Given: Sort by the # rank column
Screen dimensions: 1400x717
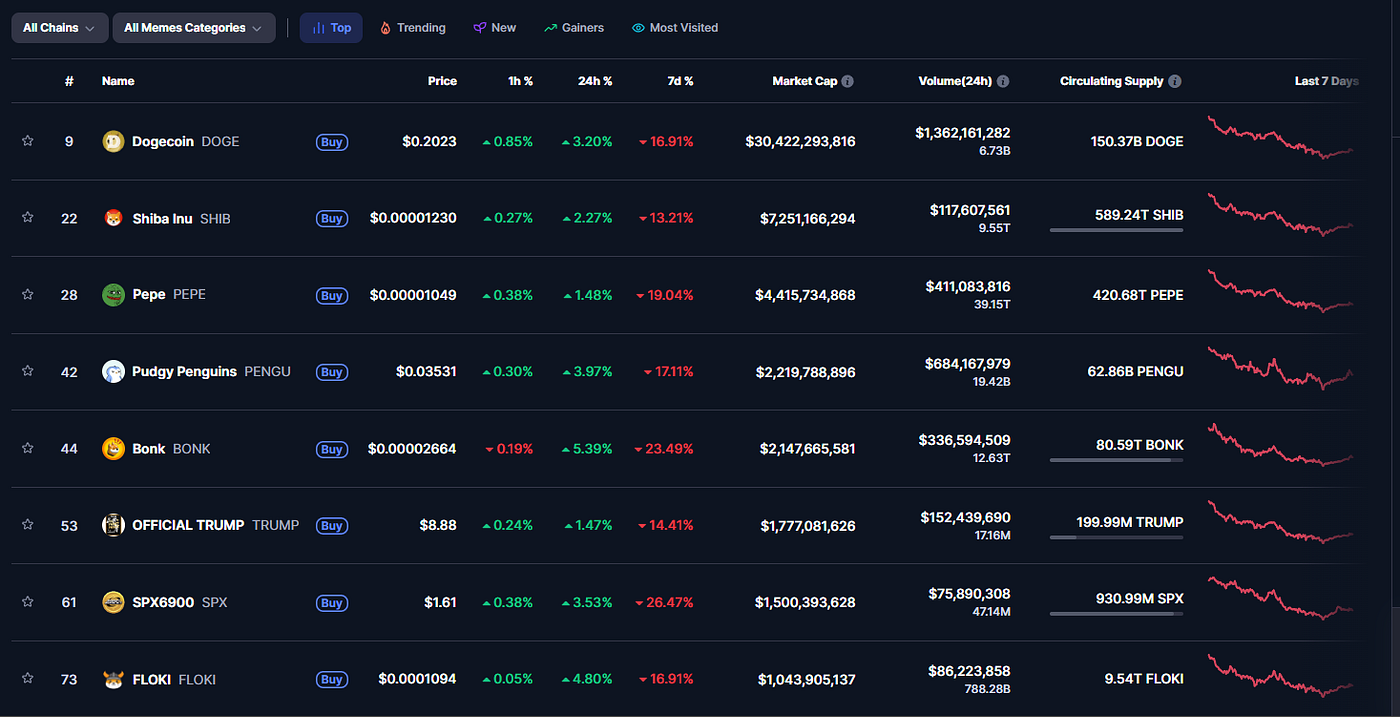Looking at the screenshot, I should [69, 81].
